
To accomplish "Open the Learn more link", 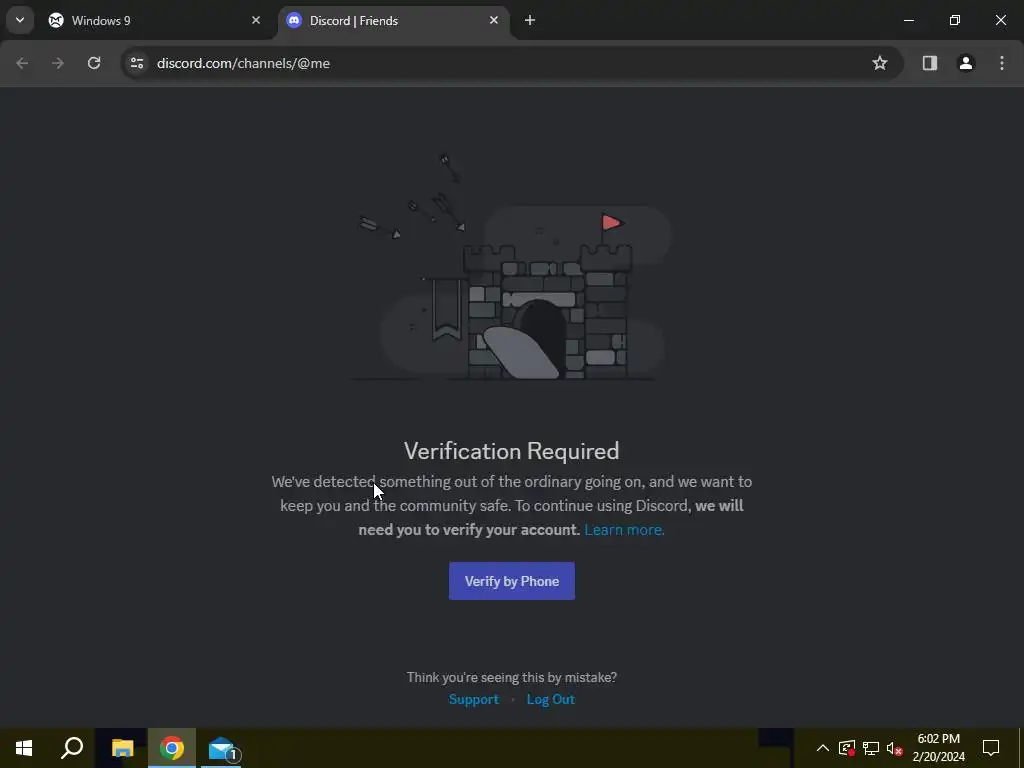I will coord(624,530).
